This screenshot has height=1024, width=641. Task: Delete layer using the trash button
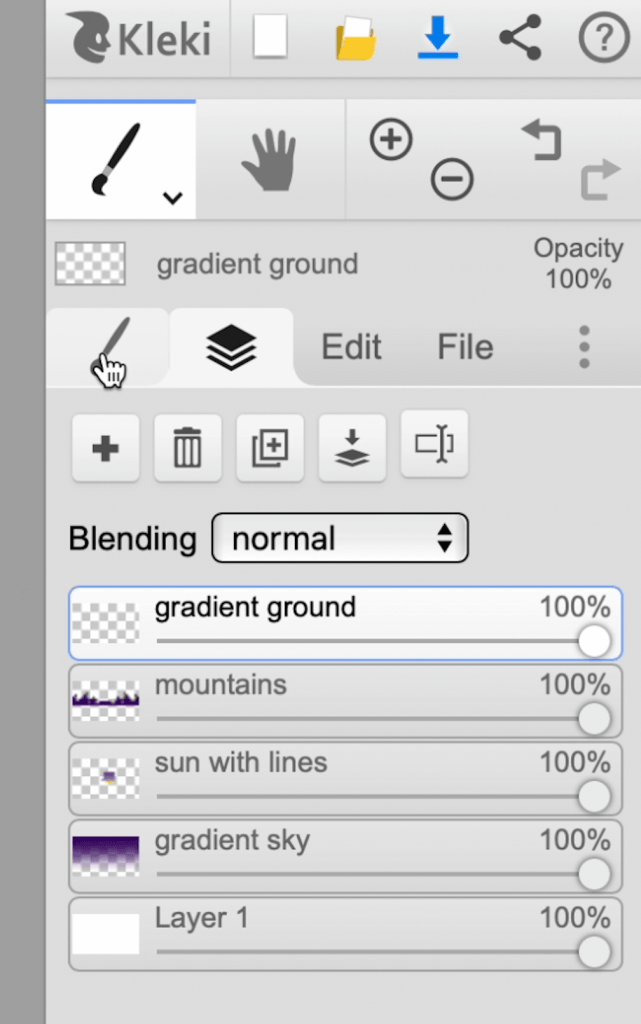click(187, 448)
